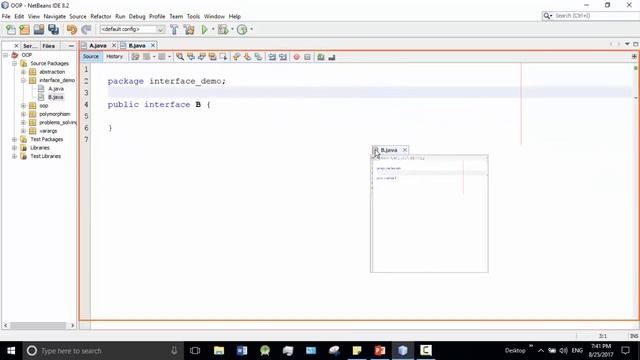Open PowerPoint from the taskbar
The image size is (640, 360).
[x=380, y=351]
